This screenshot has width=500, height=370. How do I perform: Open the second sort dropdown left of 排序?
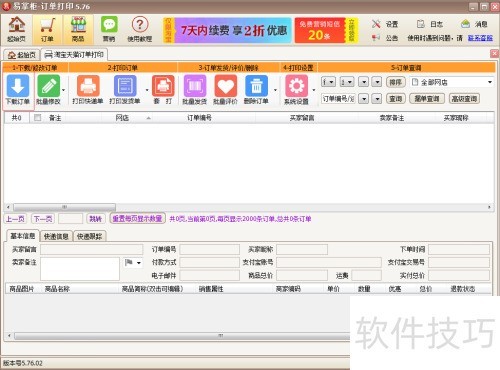347,82
